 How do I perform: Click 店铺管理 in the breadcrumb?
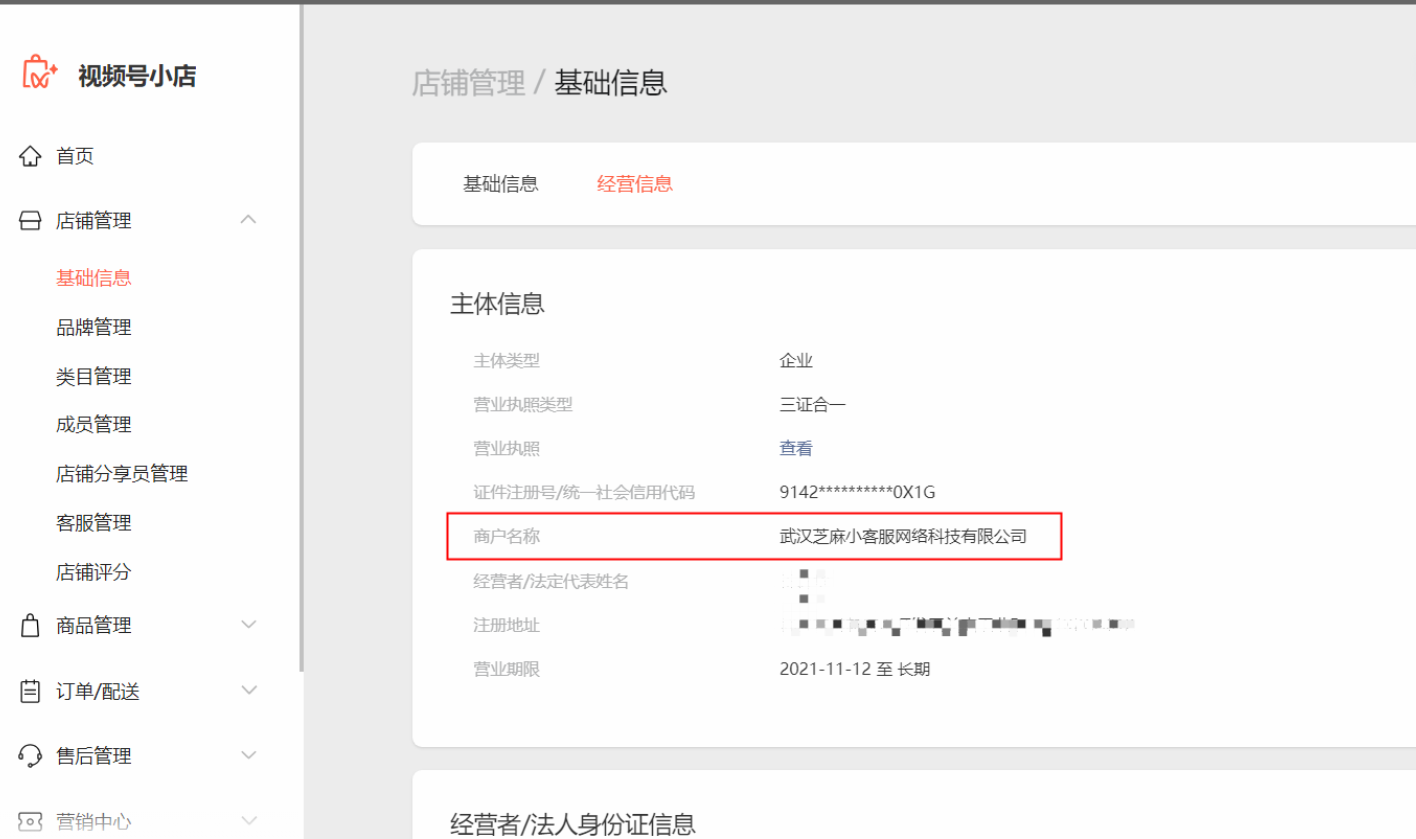[469, 82]
